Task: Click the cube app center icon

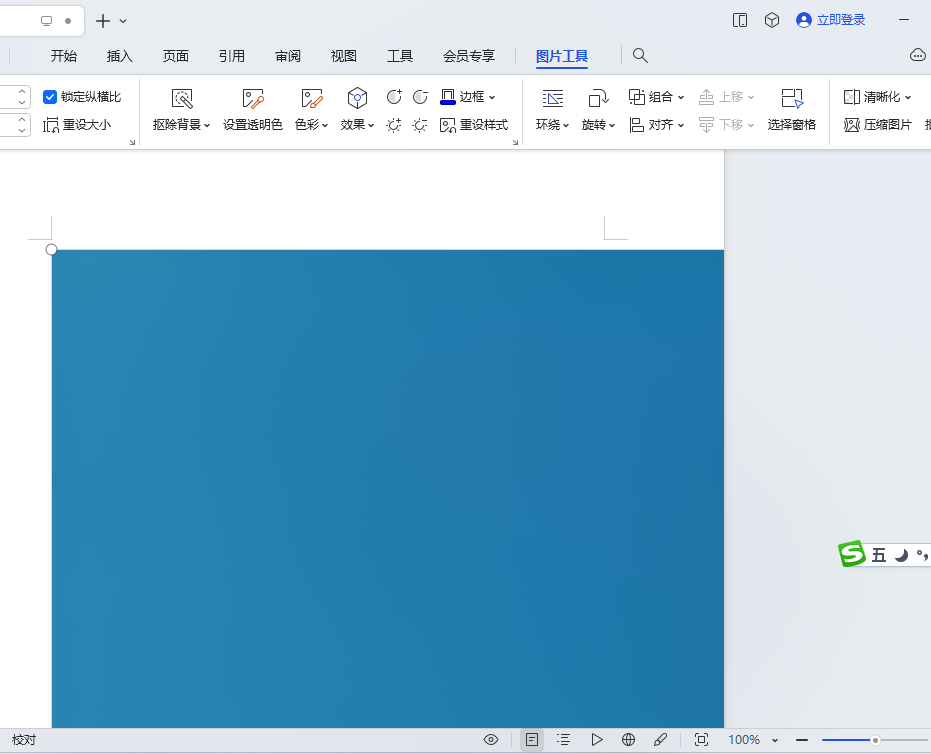Action: point(772,20)
